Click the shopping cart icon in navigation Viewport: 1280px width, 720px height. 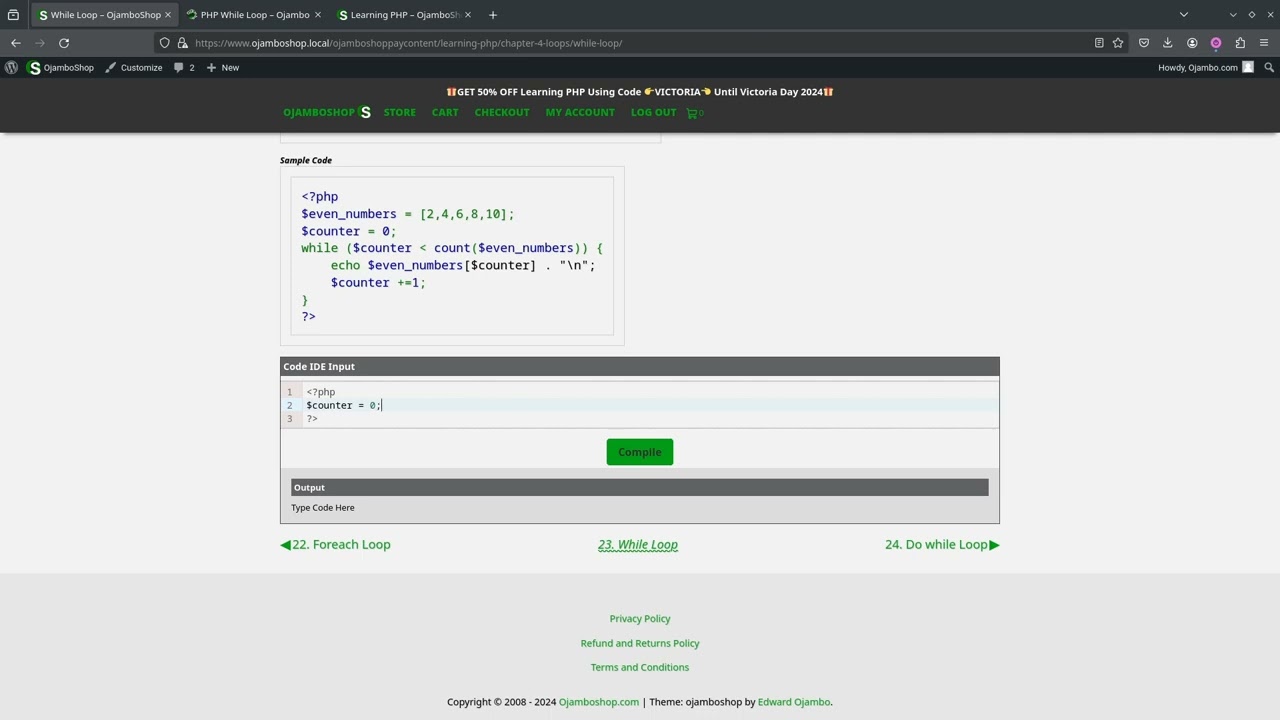coord(694,113)
